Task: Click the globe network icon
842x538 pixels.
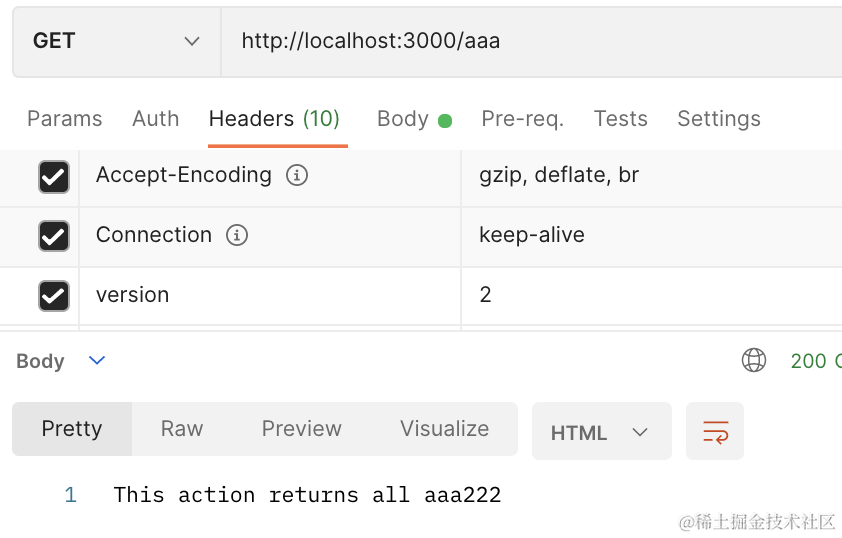Action: point(753,361)
